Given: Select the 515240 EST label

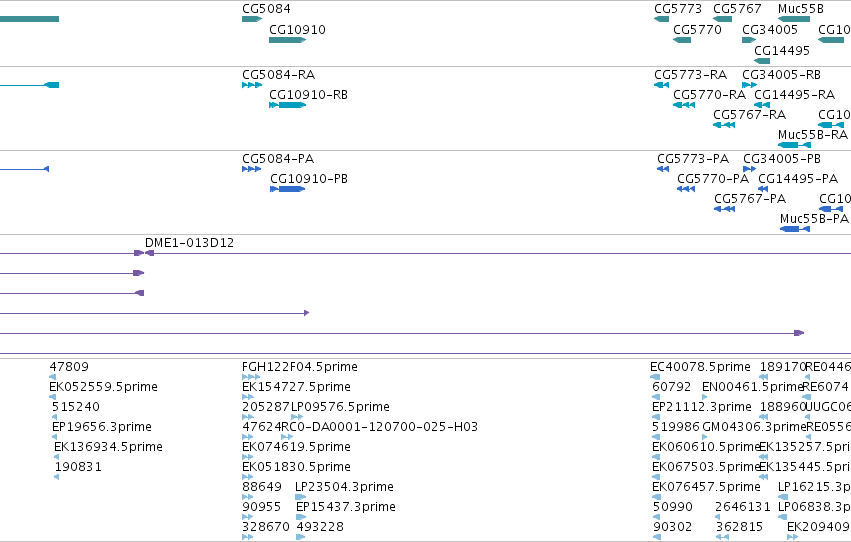Looking at the screenshot, I should pyautogui.click(x=76, y=406).
